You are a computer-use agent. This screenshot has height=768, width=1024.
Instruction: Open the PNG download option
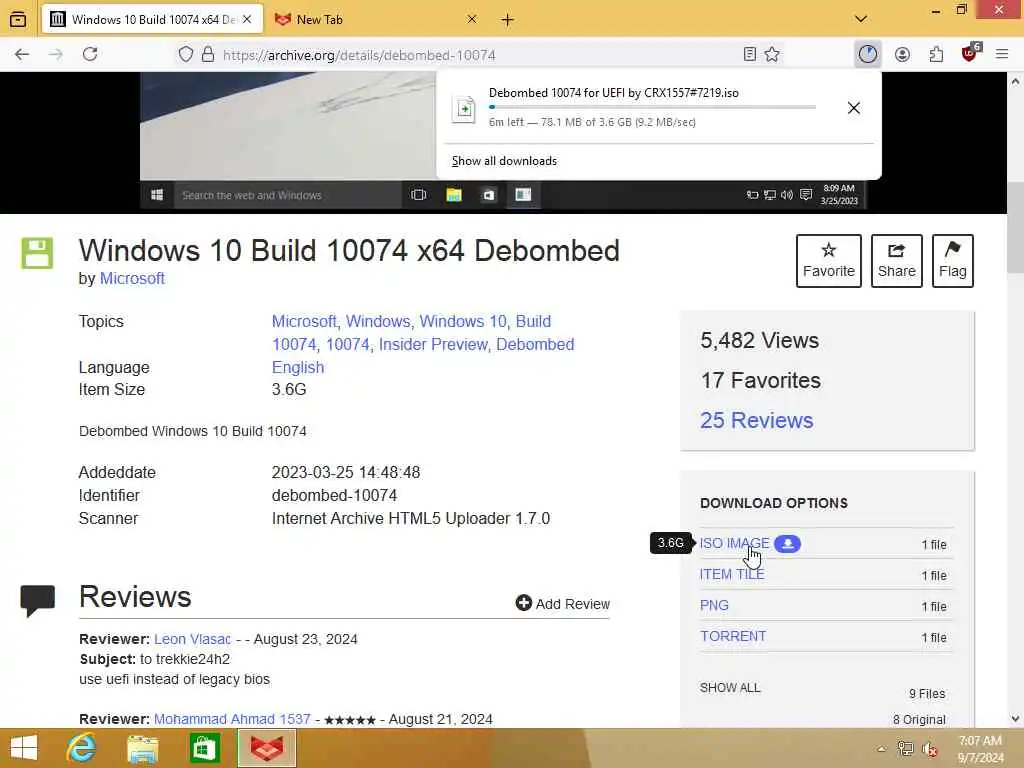point(714,605)
